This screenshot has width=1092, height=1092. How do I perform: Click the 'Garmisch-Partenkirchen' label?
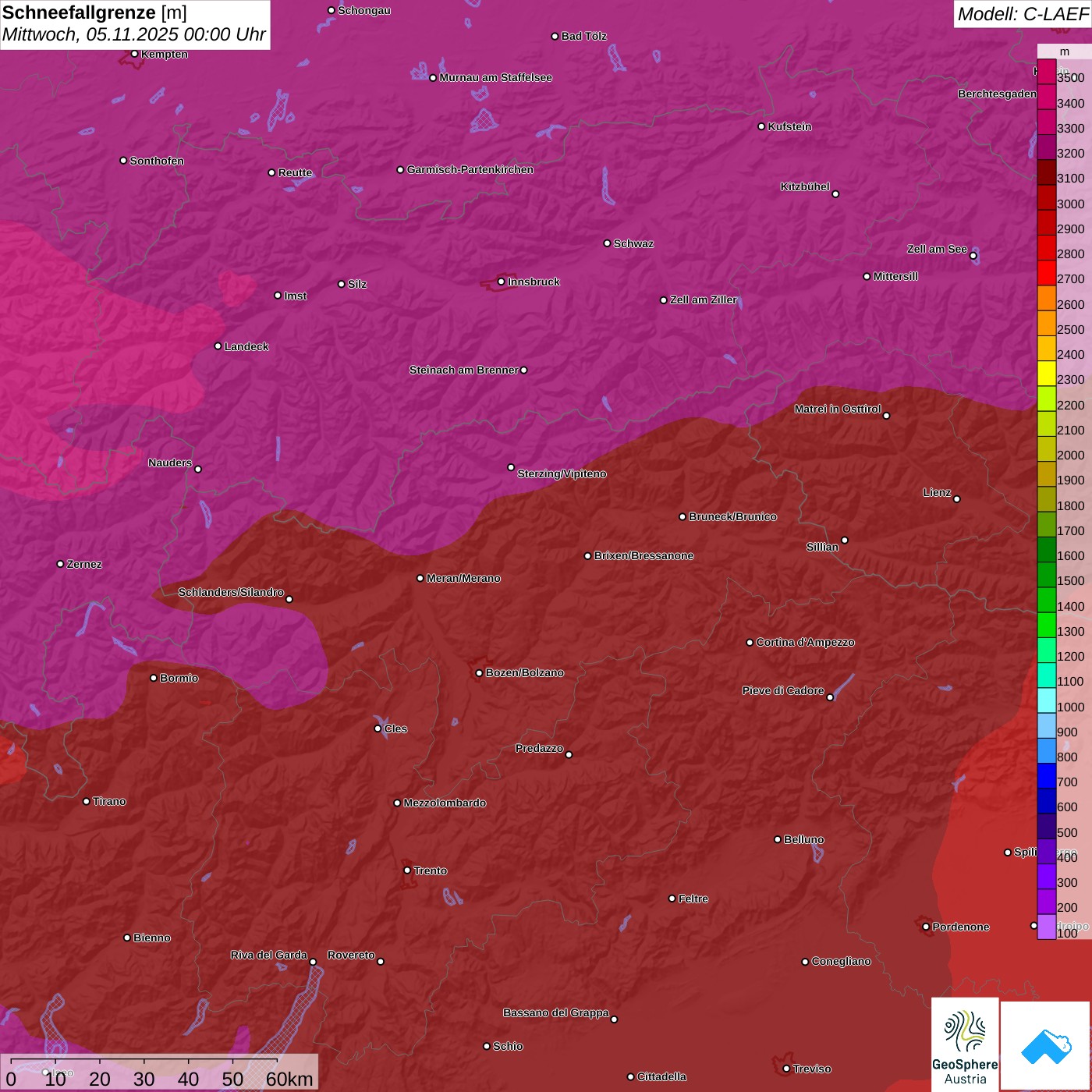coord(470,169)
